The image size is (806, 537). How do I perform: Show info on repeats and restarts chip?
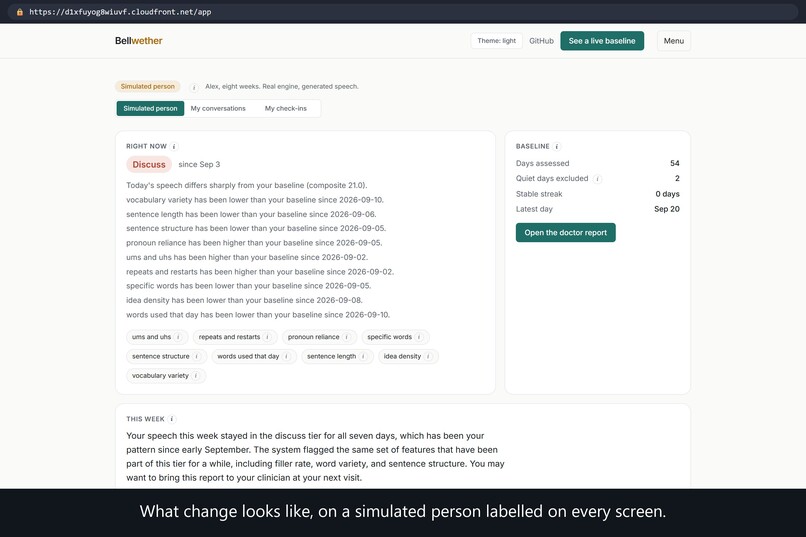click(x=267, y=337)
